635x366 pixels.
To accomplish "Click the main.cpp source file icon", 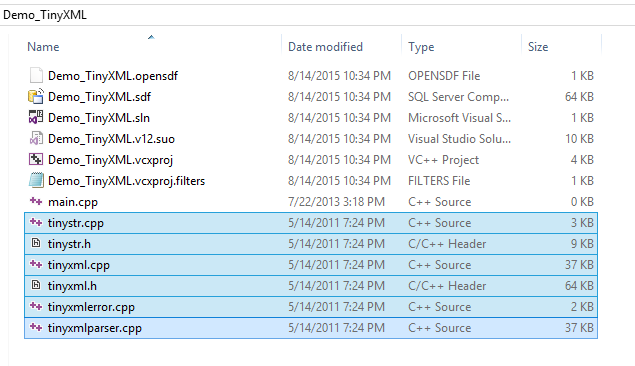I will [x=36, y=201].
